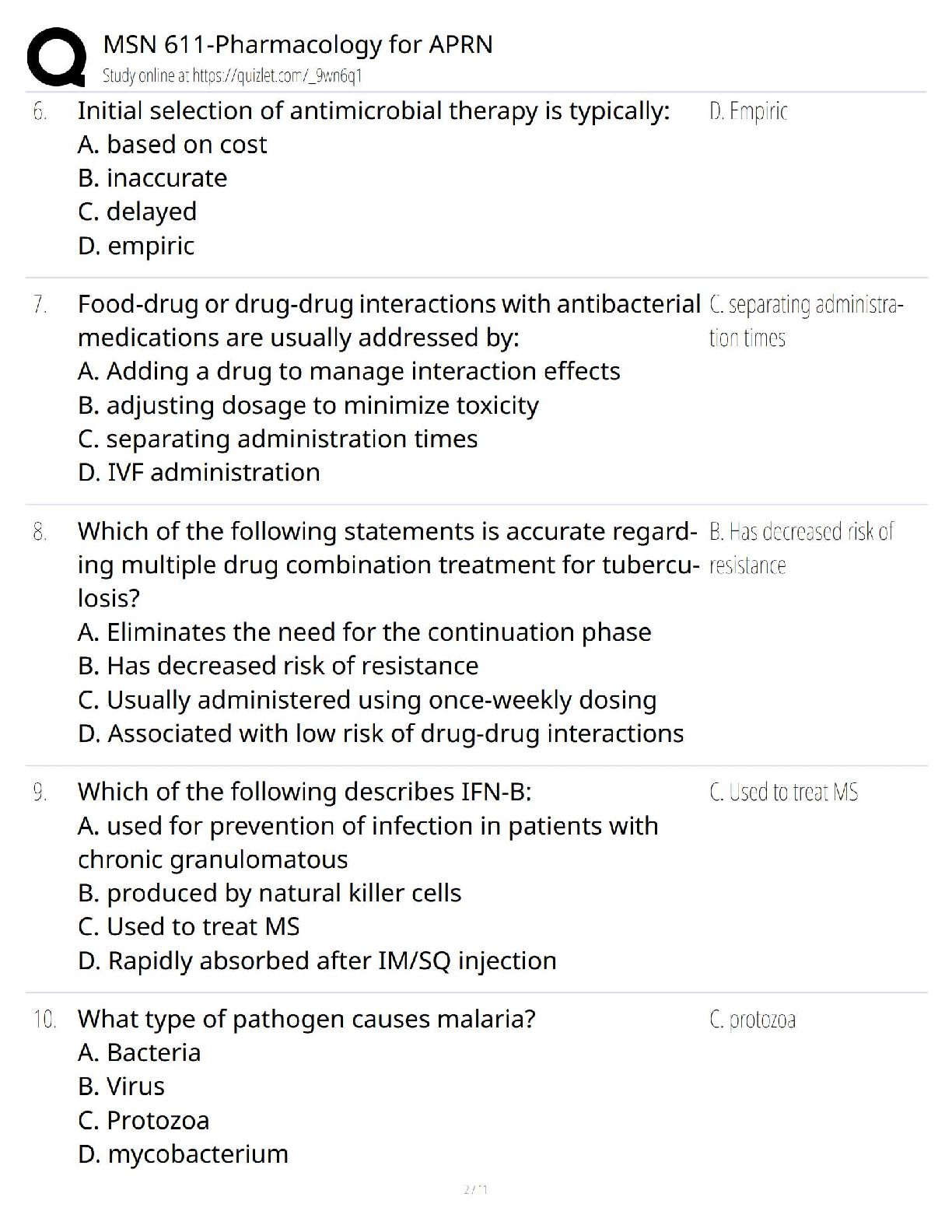Select 'A. based on cost' option

coord(172,145)
